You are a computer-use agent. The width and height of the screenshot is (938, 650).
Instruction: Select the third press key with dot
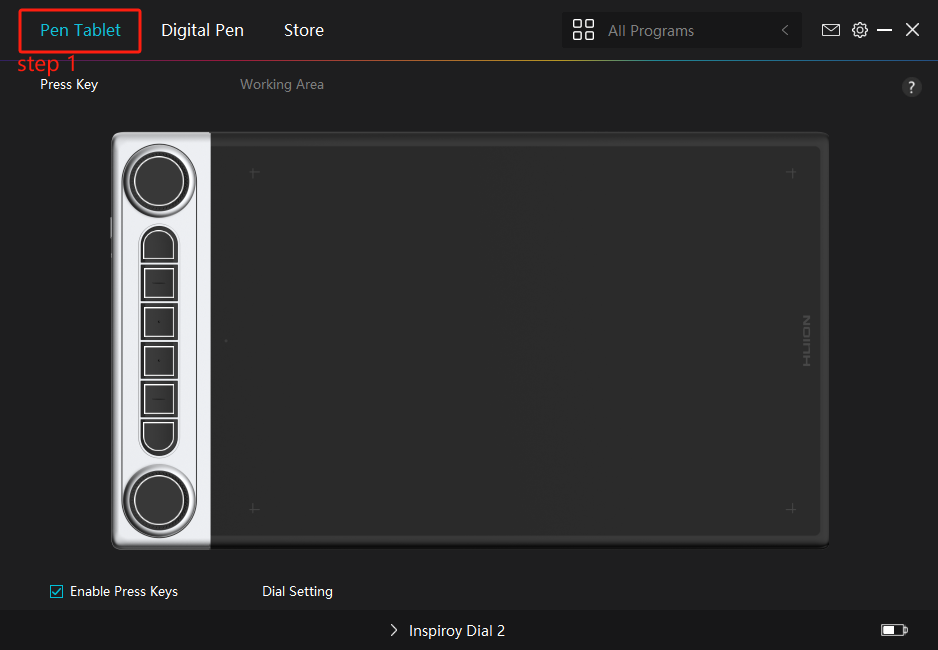click(159, 322)
